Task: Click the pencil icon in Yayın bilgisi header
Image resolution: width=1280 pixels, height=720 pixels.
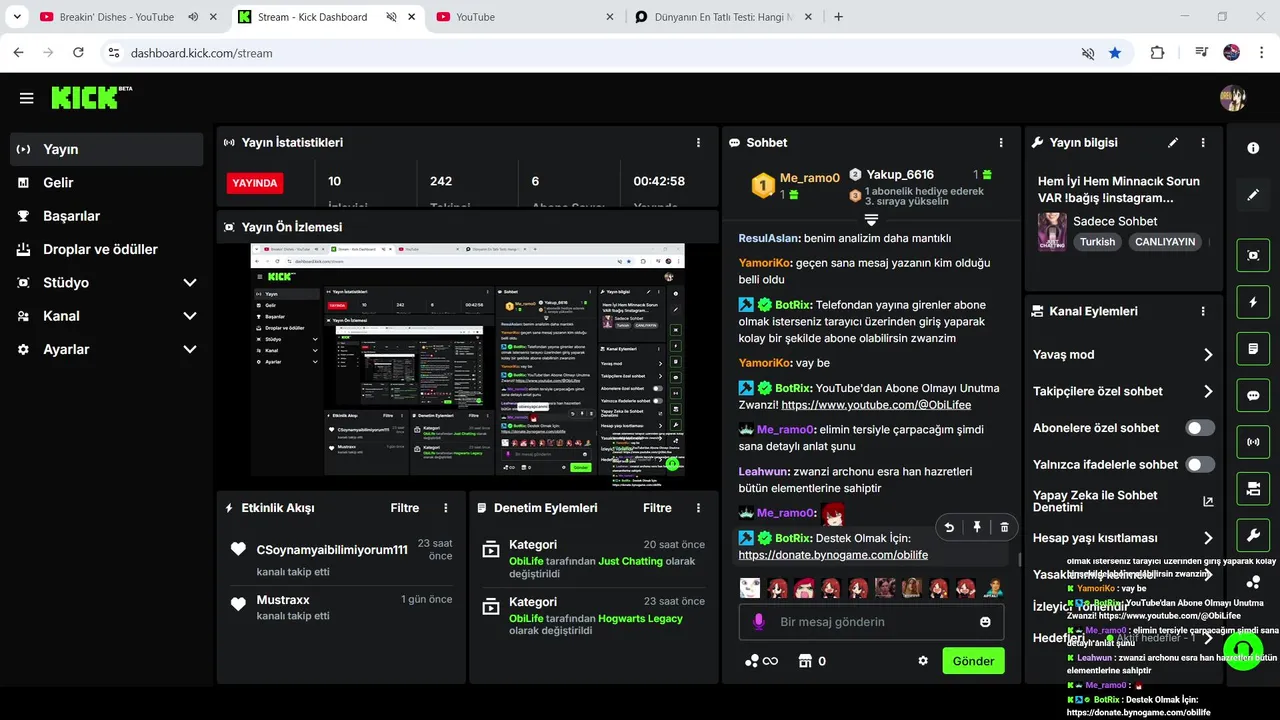Action: click(x=1173, y=143)
